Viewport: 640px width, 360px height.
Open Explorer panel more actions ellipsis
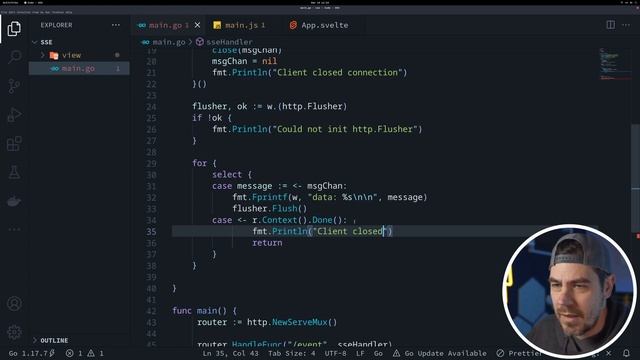coord(116,25)
